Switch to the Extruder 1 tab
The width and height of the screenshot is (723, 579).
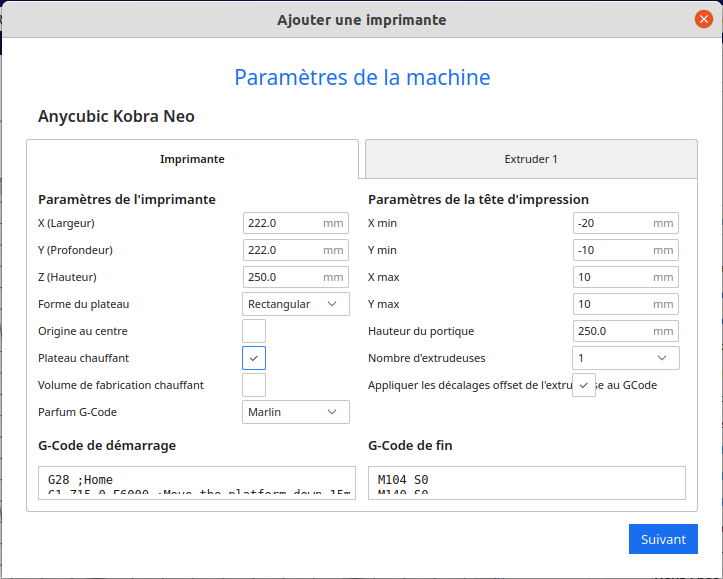(x=531, y=159)
